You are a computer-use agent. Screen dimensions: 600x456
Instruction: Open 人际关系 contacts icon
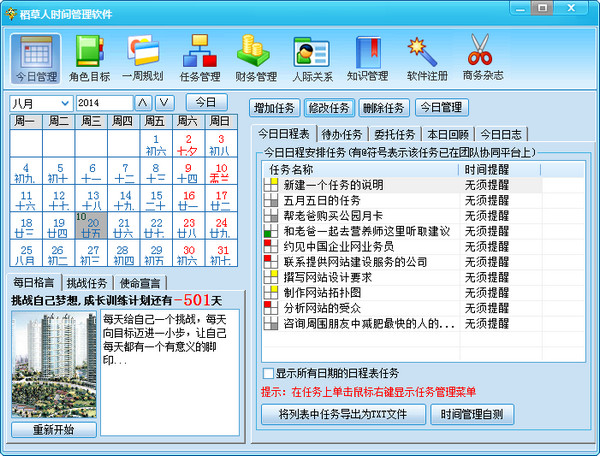point(312,58)
